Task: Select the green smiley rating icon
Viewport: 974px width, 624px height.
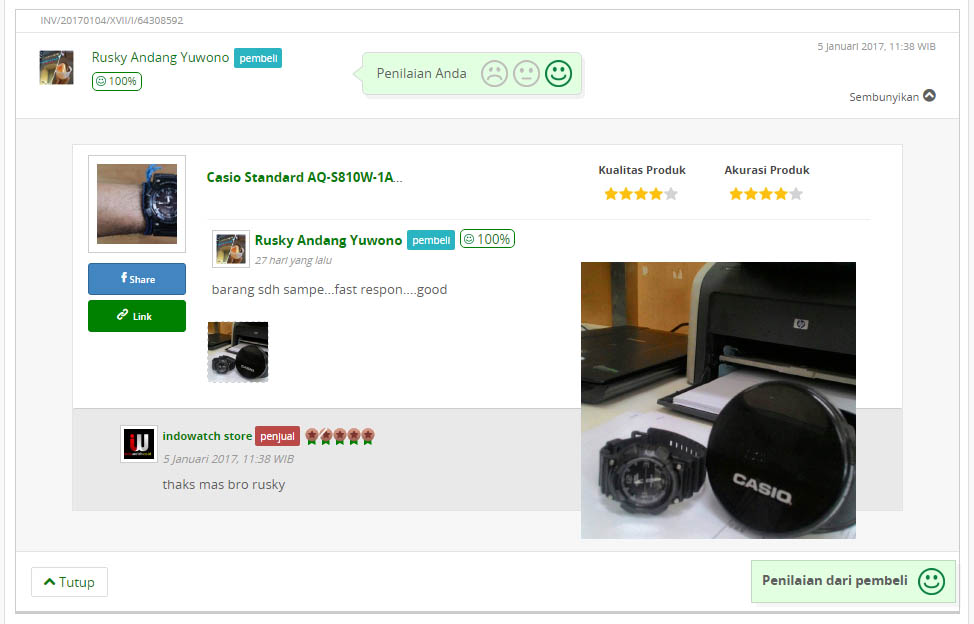Action: 558,73
